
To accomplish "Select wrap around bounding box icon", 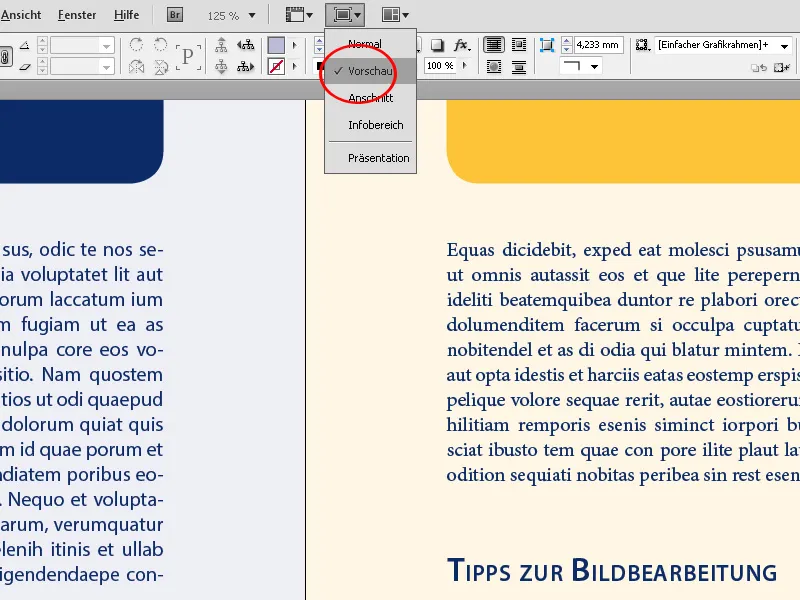I will (519, 45).
